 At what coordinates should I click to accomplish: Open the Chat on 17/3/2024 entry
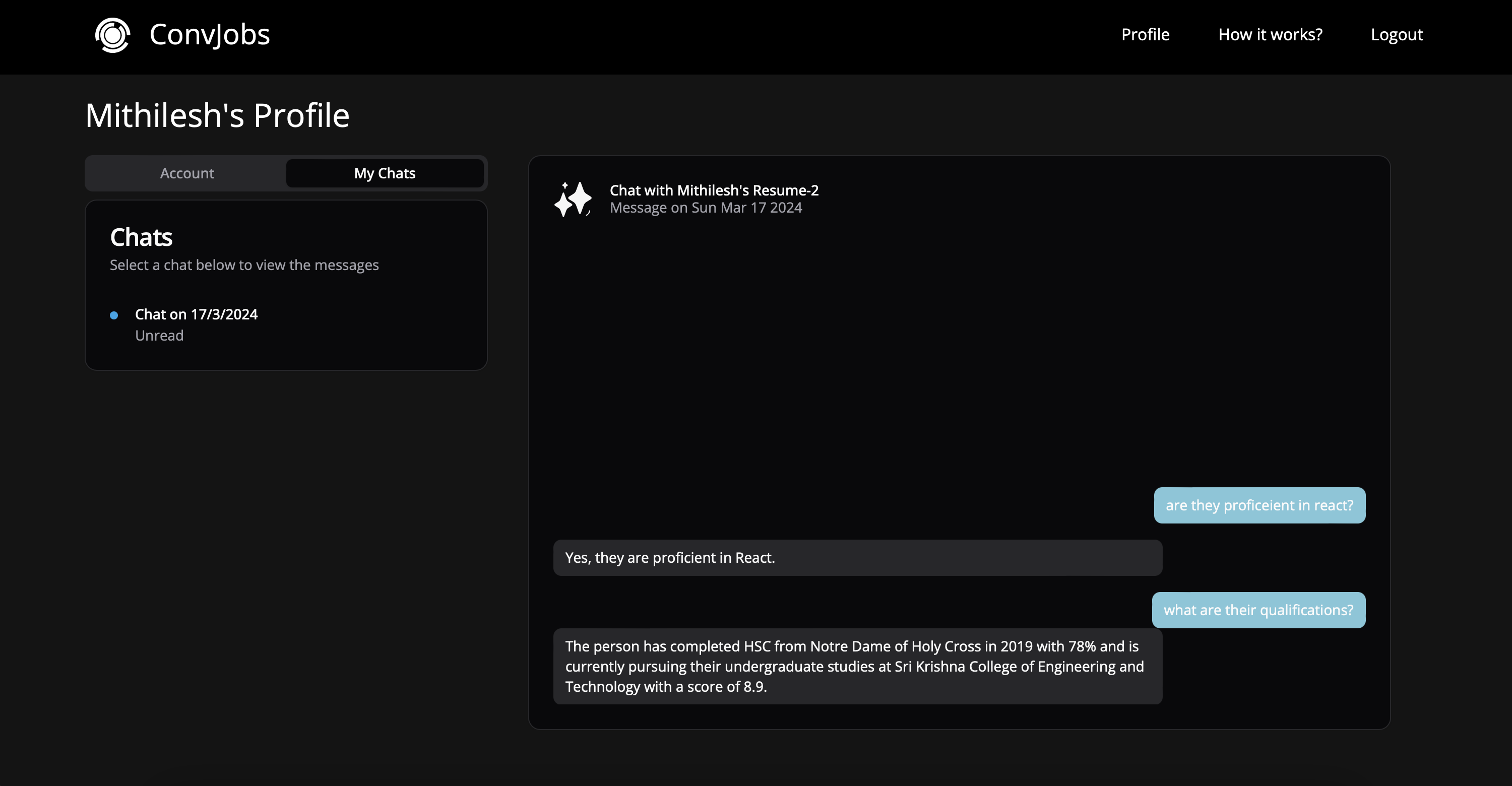196,314
